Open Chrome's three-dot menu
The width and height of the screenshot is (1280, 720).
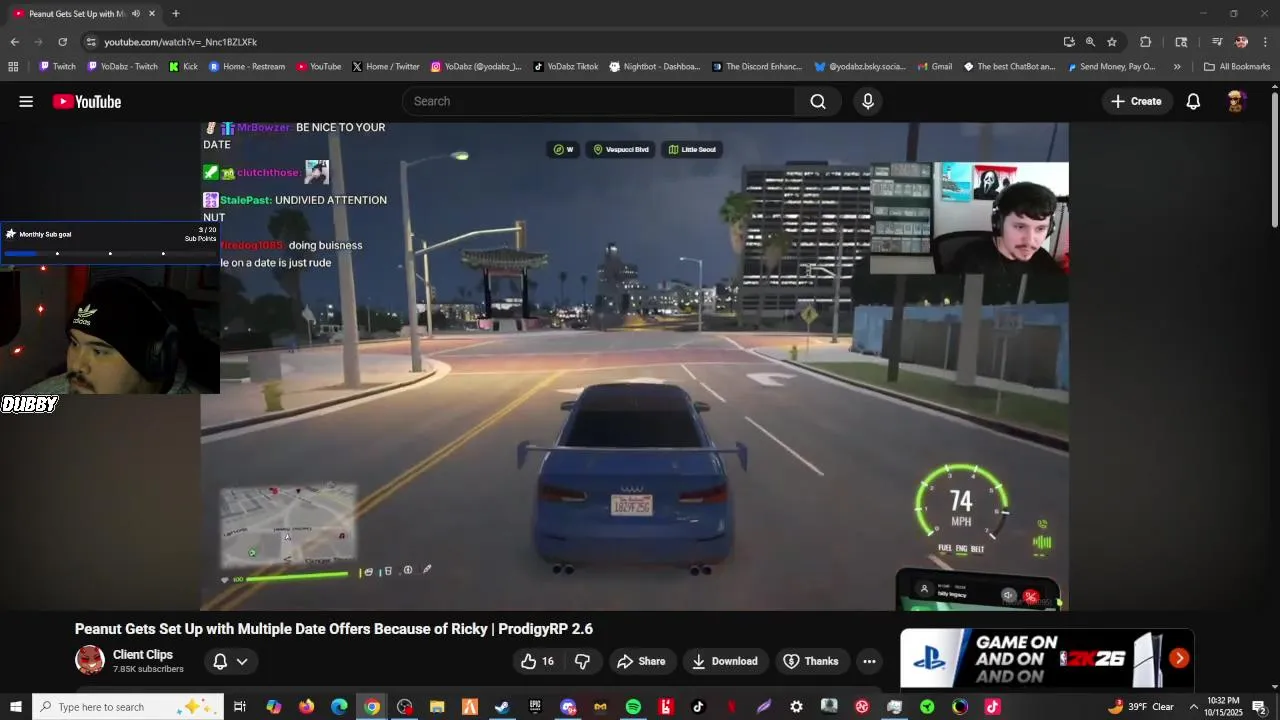pyautogui.click(x=1265, y=42)
